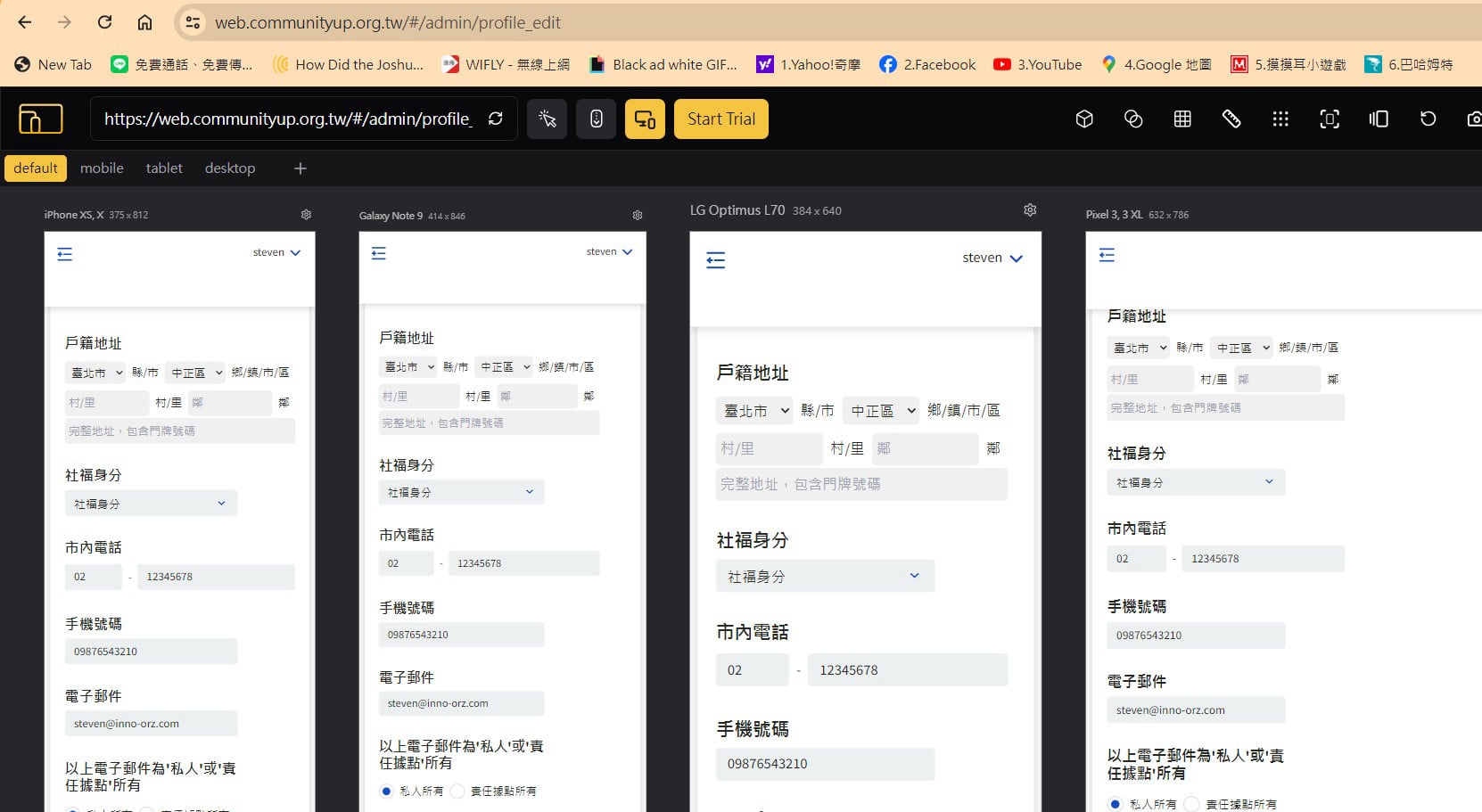Viewport: 1482px width, 812px height.
Task: Open the 2.Facebook bookmark
Action: (x=927, y=64)
